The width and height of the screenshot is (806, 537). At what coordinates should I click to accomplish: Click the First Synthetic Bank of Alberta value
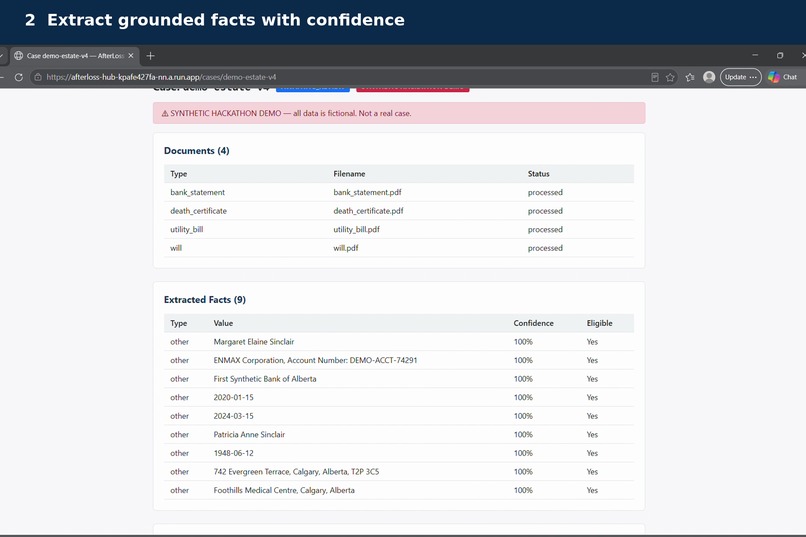coord(265,379)
